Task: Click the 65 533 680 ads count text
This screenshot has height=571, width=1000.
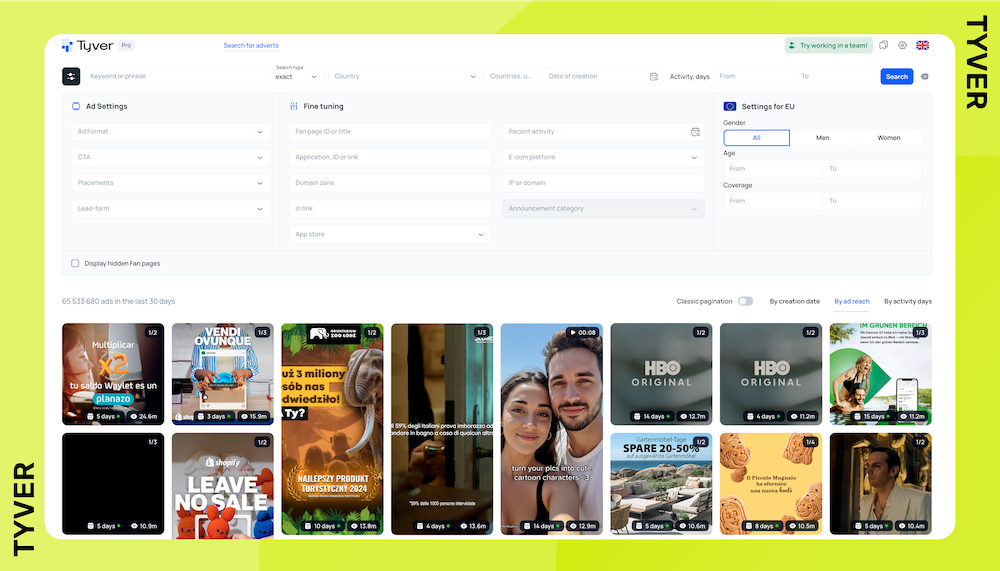Action: coord(119,301)
